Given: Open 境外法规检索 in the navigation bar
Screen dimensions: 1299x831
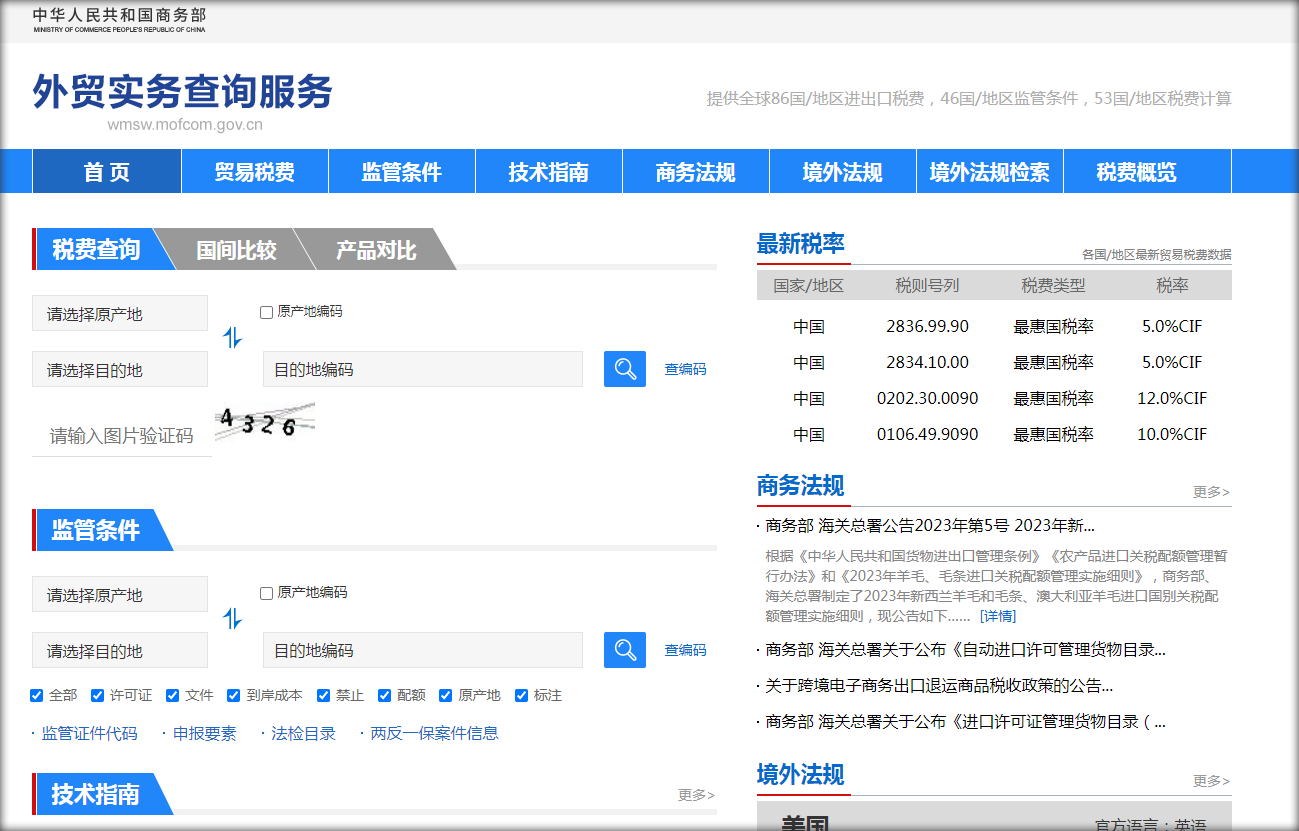Looking at the screenshot, I should click(x=990, y=171).
